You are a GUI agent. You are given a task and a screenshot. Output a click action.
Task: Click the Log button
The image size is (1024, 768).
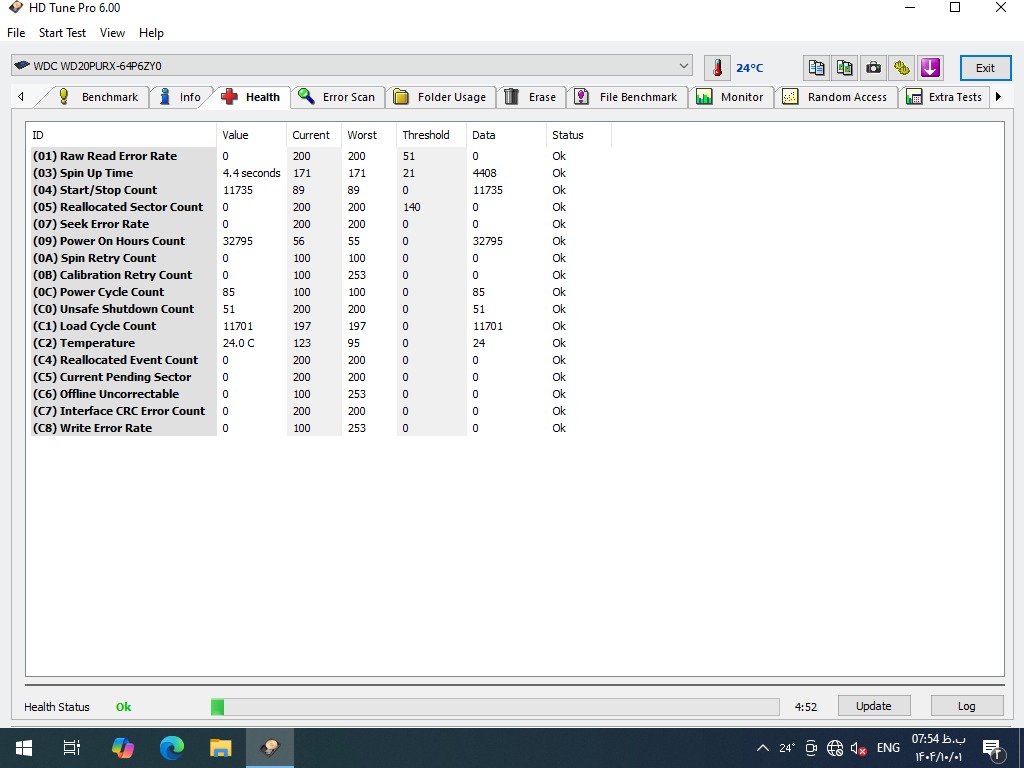coord(966,706)
